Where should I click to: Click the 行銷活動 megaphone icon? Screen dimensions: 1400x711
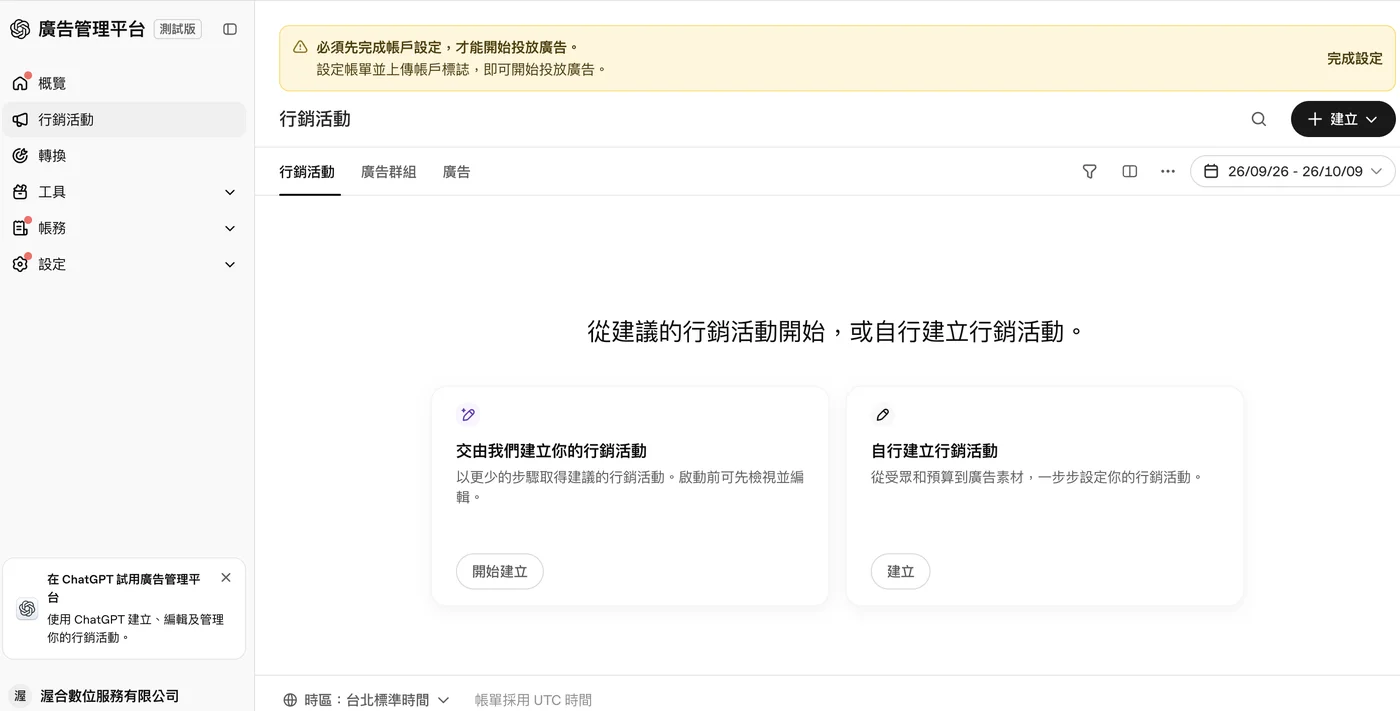point(20,119)
